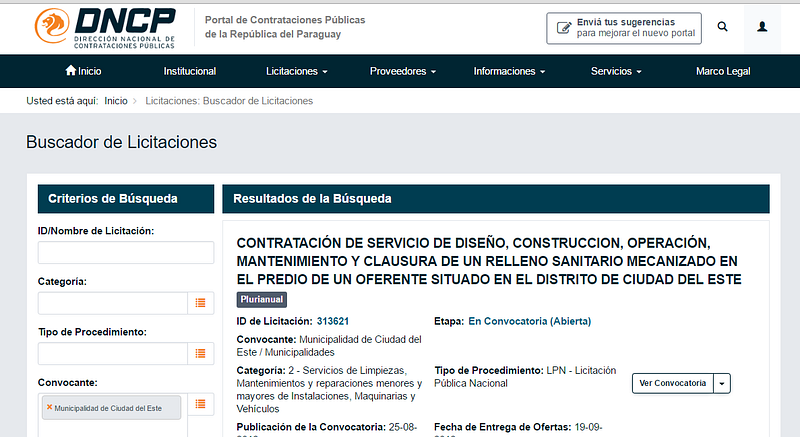
Task: Click the Categoría input field
Action: pyautogui.click(x=113, y=303)
